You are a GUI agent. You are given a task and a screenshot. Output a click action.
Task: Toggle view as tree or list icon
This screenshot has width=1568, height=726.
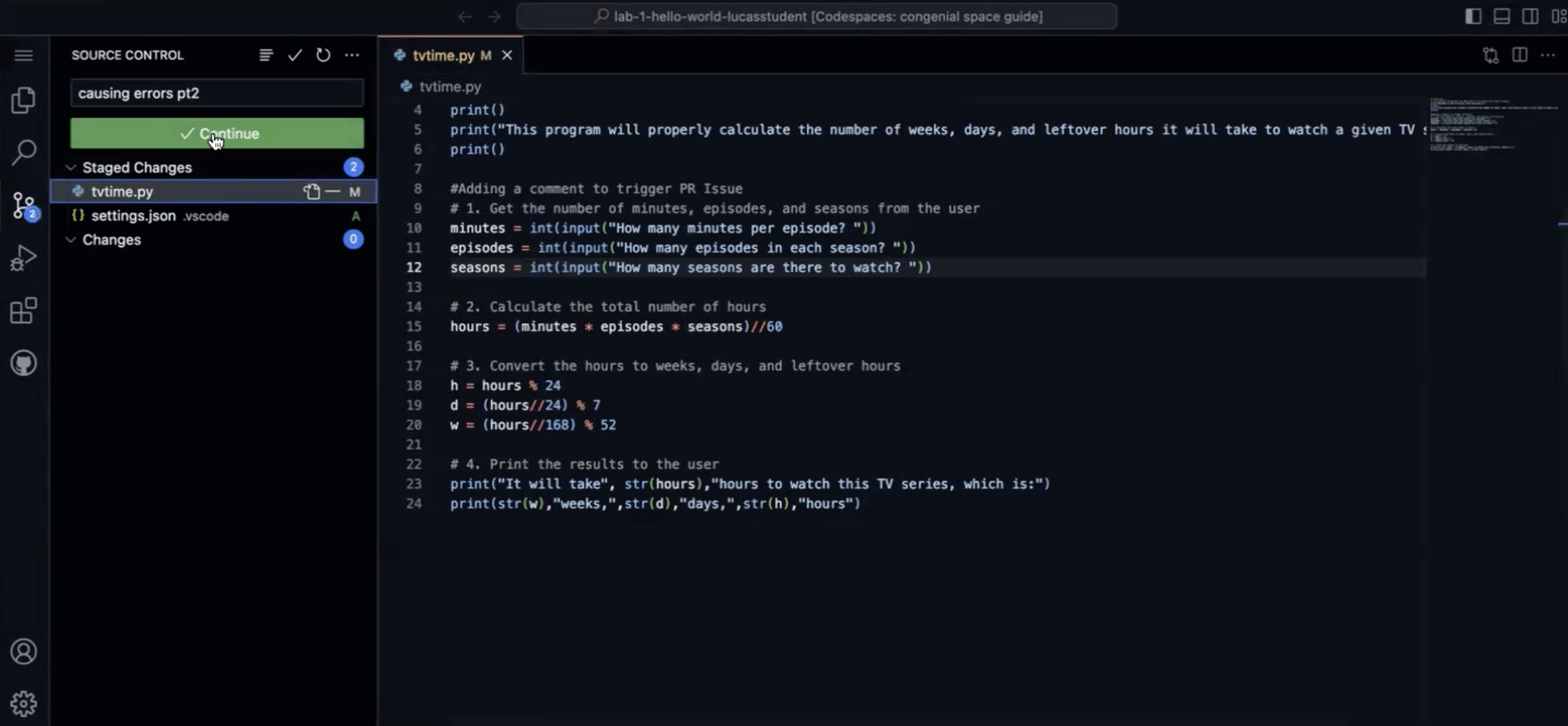(266, 55)
